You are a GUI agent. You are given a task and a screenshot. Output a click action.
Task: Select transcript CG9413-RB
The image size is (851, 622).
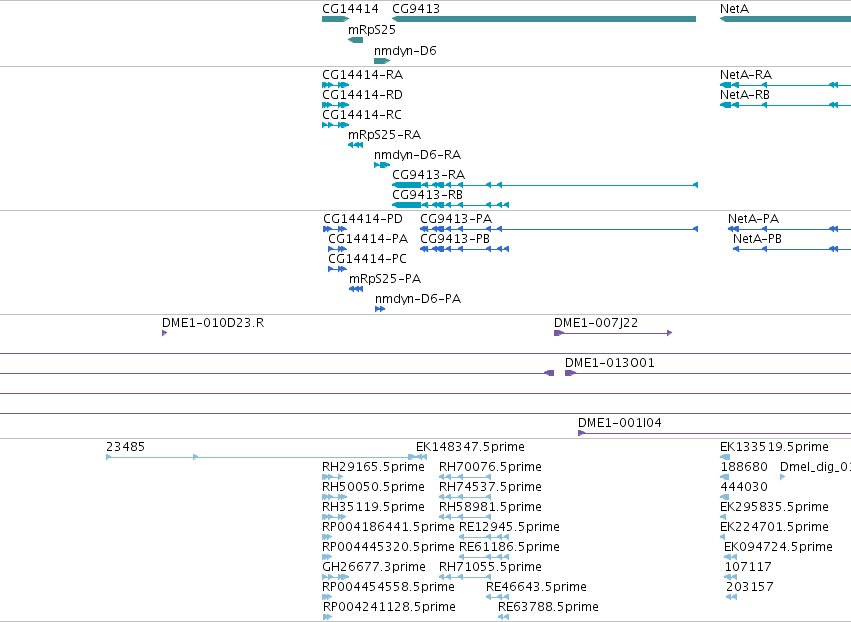coord(427,195)
